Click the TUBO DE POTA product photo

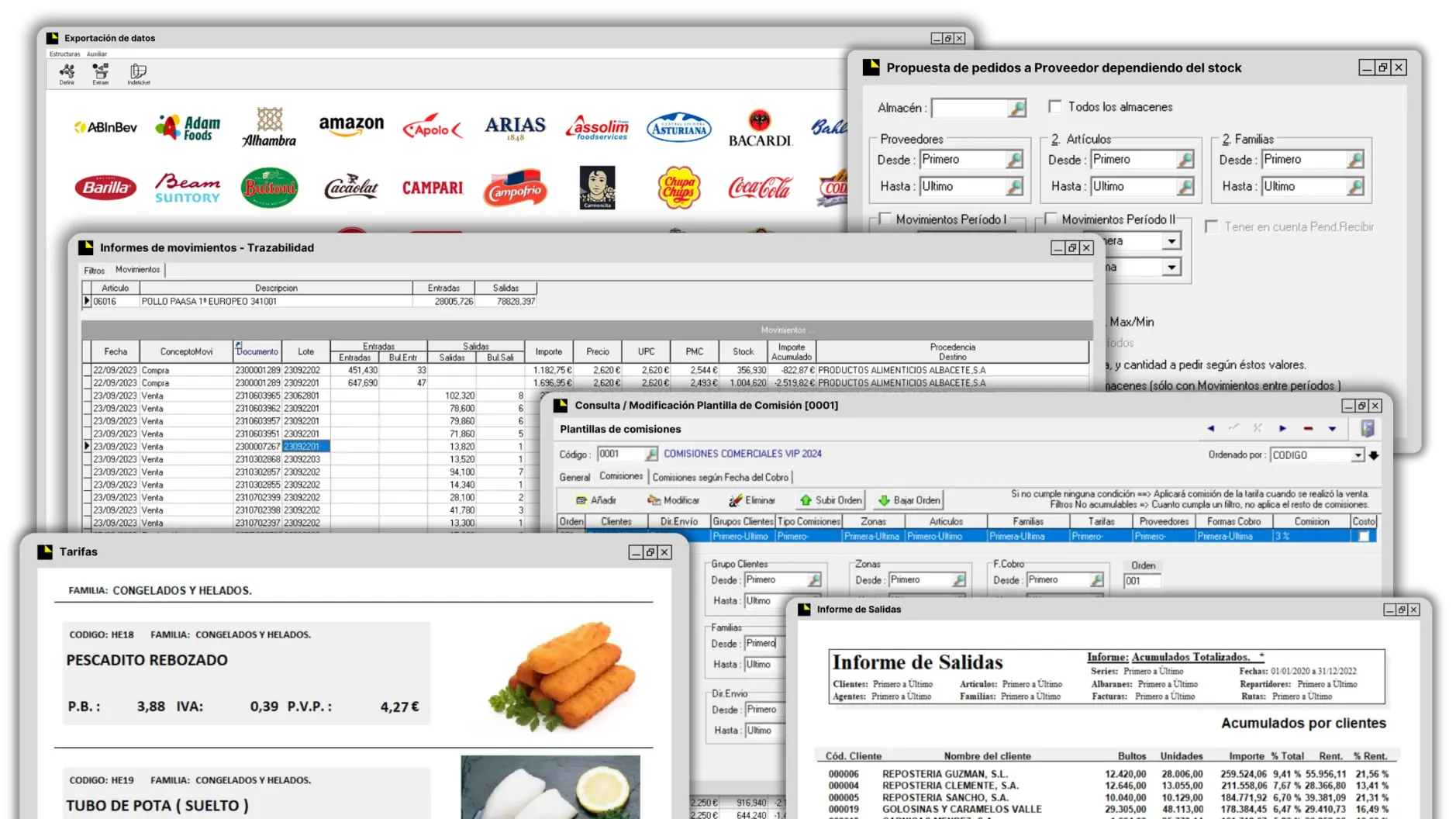pos(550,787)
